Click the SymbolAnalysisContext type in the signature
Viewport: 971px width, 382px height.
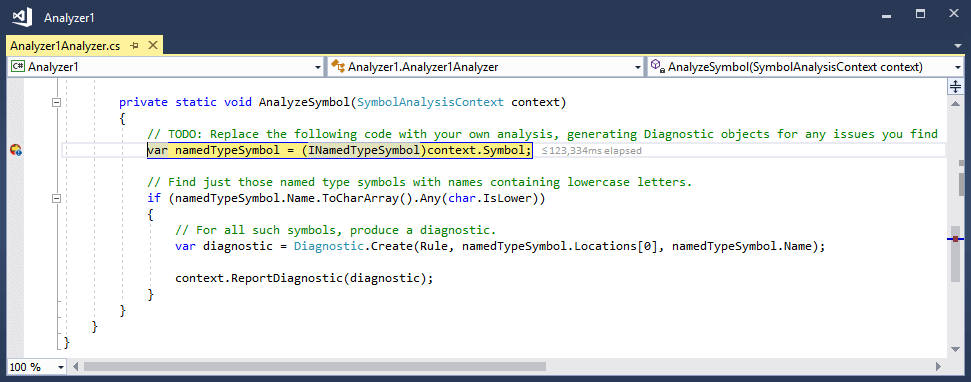429,102
